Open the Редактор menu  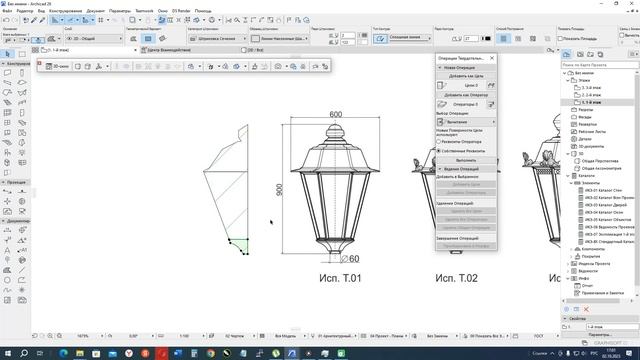[24, 11]
